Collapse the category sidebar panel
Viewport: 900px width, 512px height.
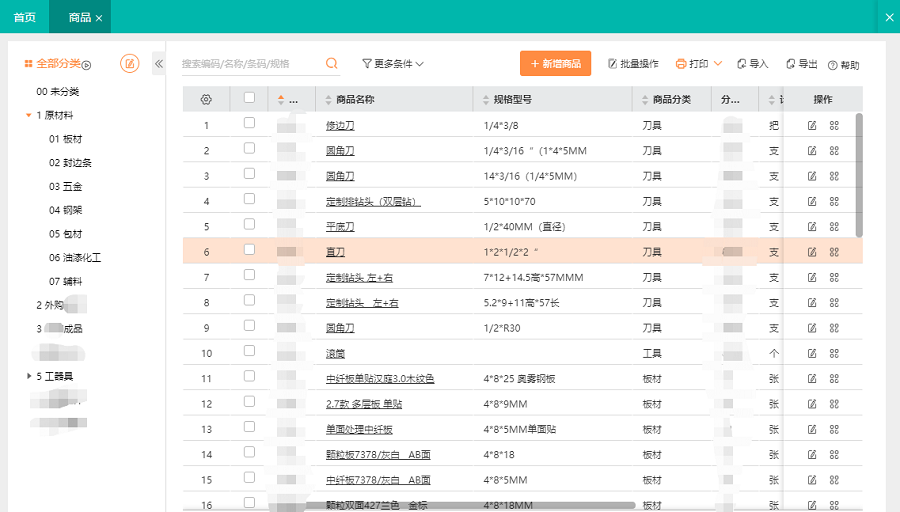click(x=158, y=63)
